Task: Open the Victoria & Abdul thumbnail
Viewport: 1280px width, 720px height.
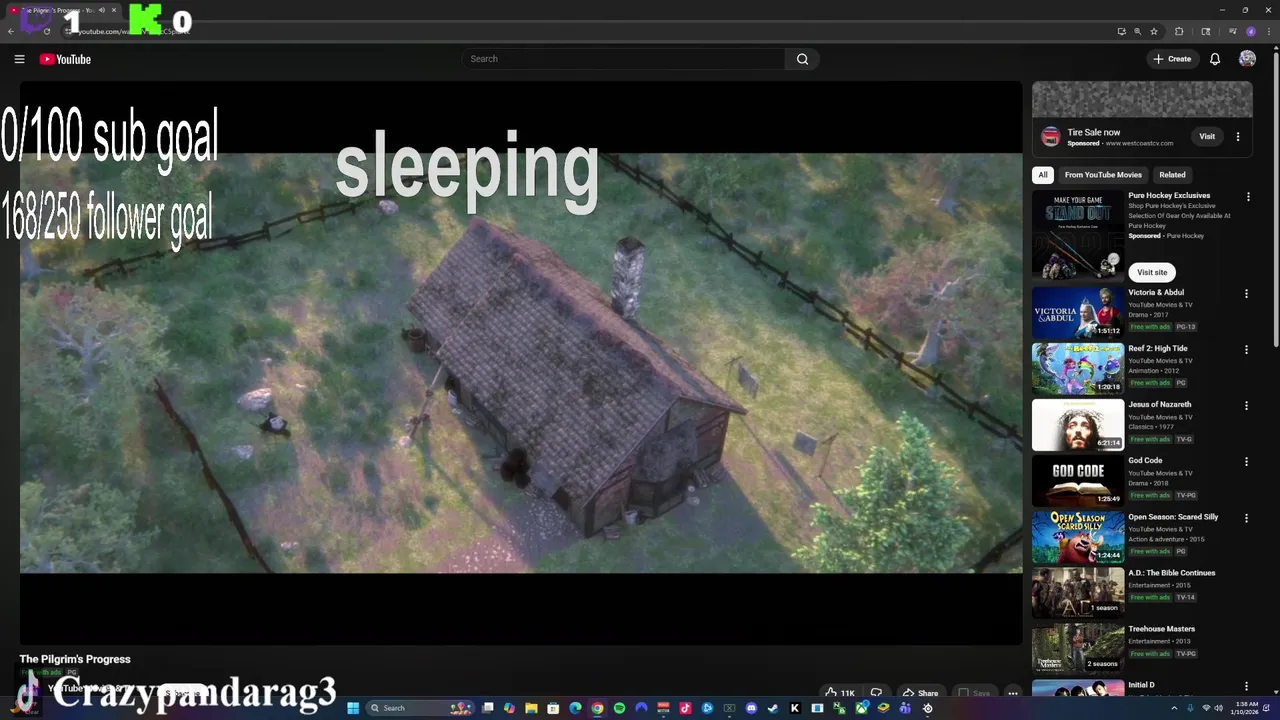Action: click(1078, 313)
